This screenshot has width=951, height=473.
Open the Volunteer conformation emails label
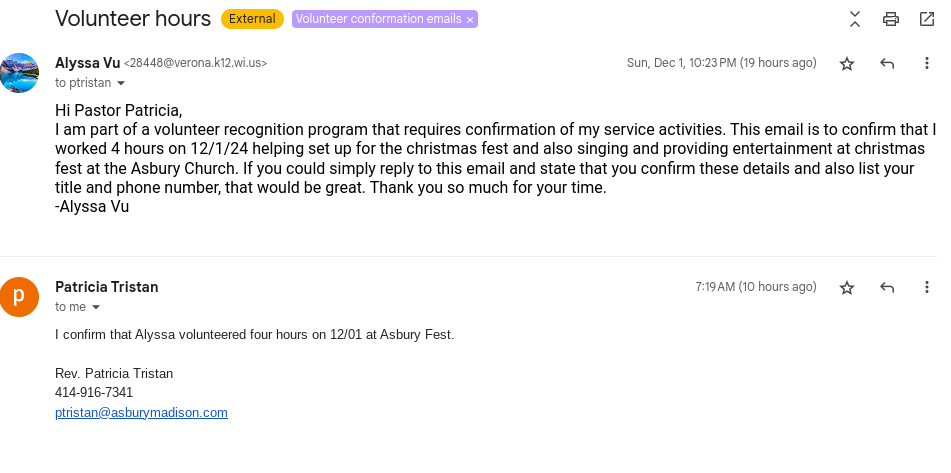tap(379, 19)
